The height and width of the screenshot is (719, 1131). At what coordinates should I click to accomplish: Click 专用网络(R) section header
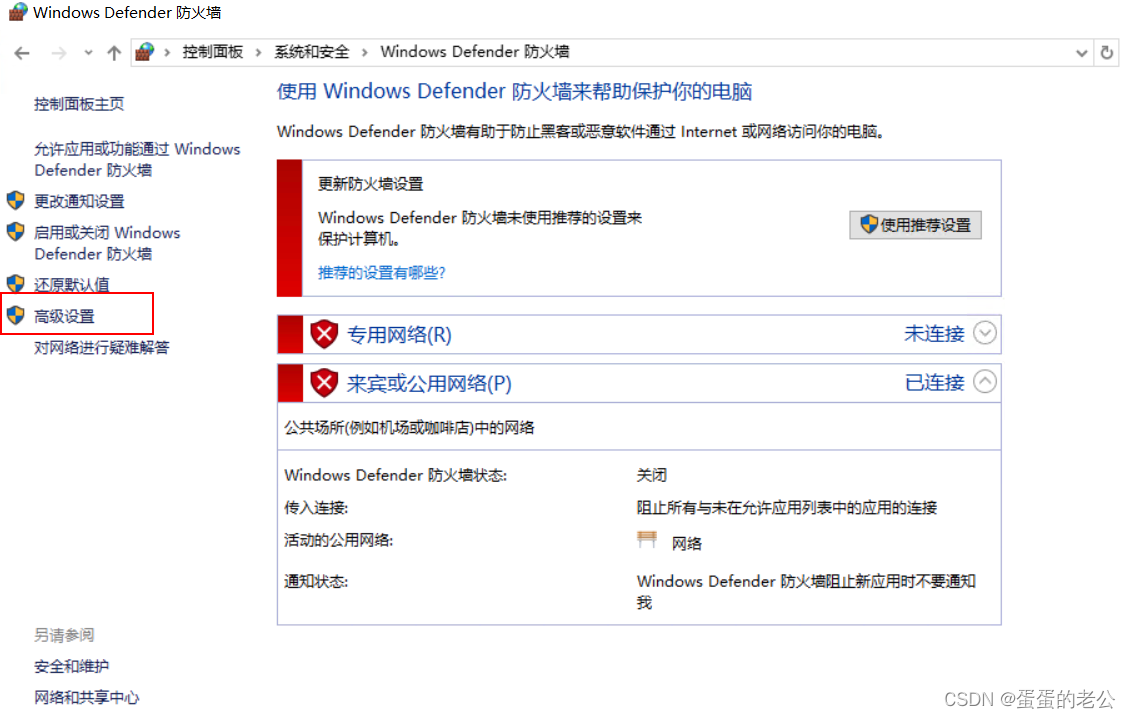(x=399, y=335)
